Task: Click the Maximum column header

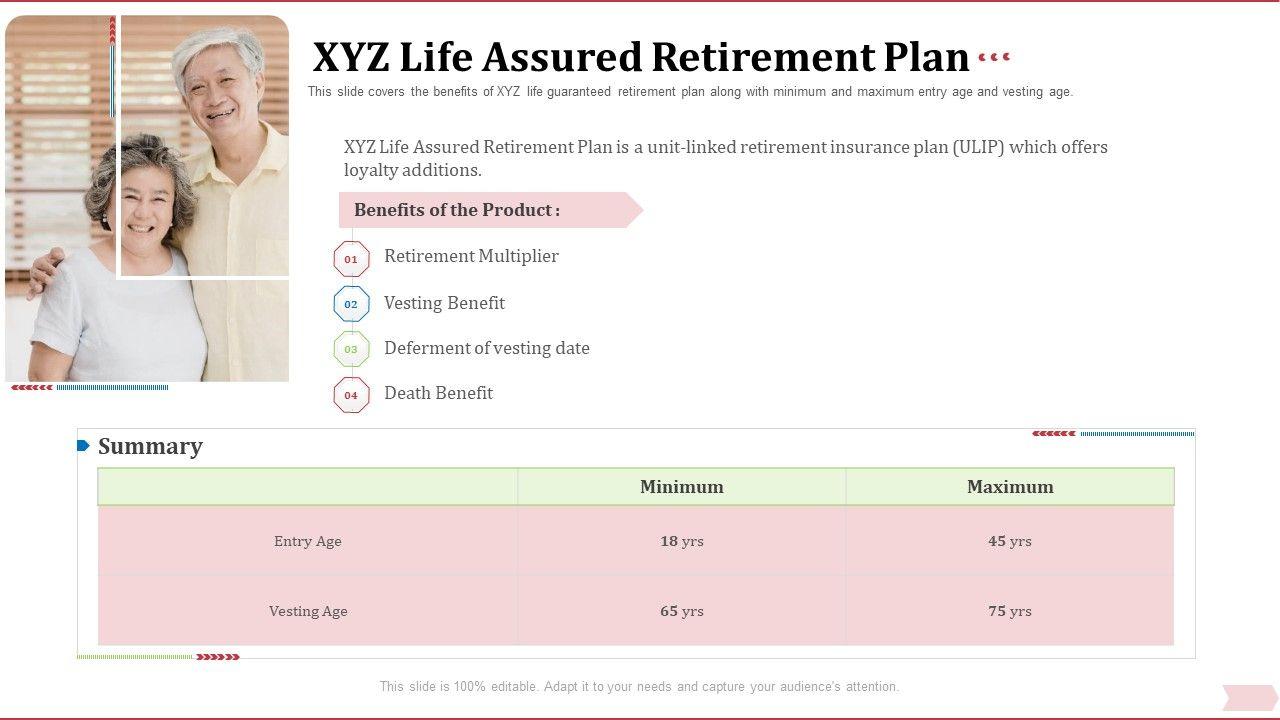Action: coord(1009,487)
